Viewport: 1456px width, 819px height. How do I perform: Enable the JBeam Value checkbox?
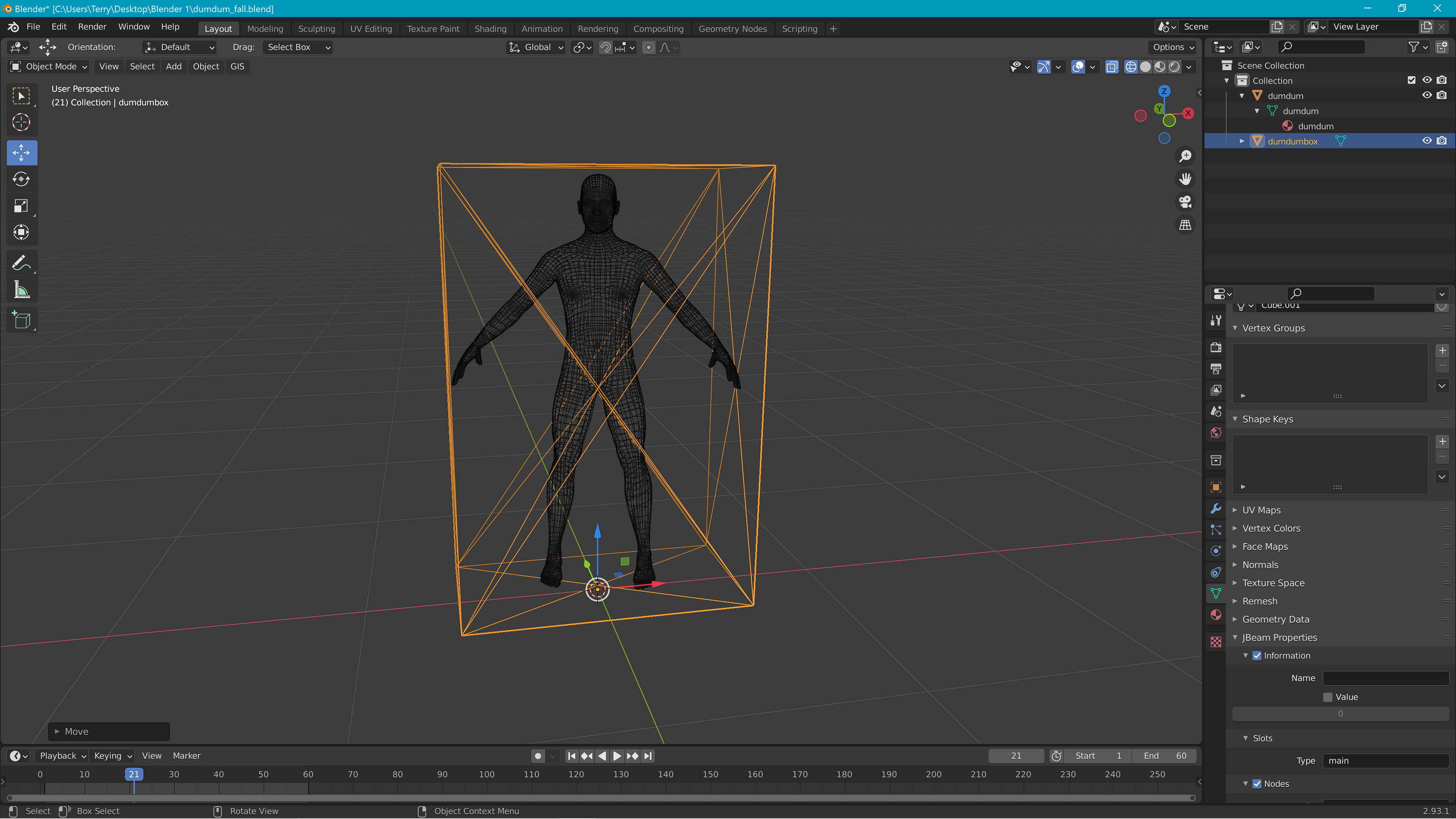(x=1328, y=697)
